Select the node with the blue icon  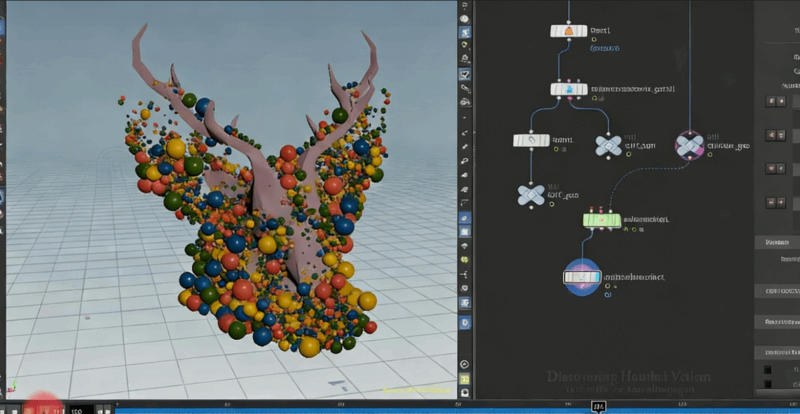point(569,90)
